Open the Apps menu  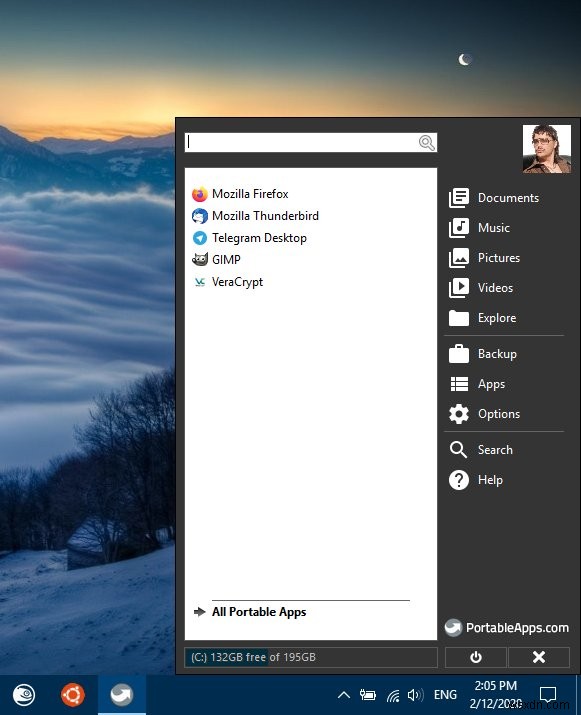(477, 384)
